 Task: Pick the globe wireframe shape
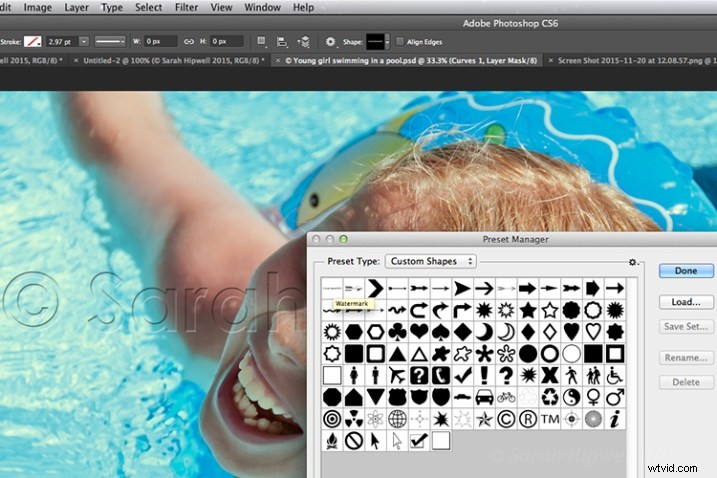pyautogui.click(x=397, y=419)
